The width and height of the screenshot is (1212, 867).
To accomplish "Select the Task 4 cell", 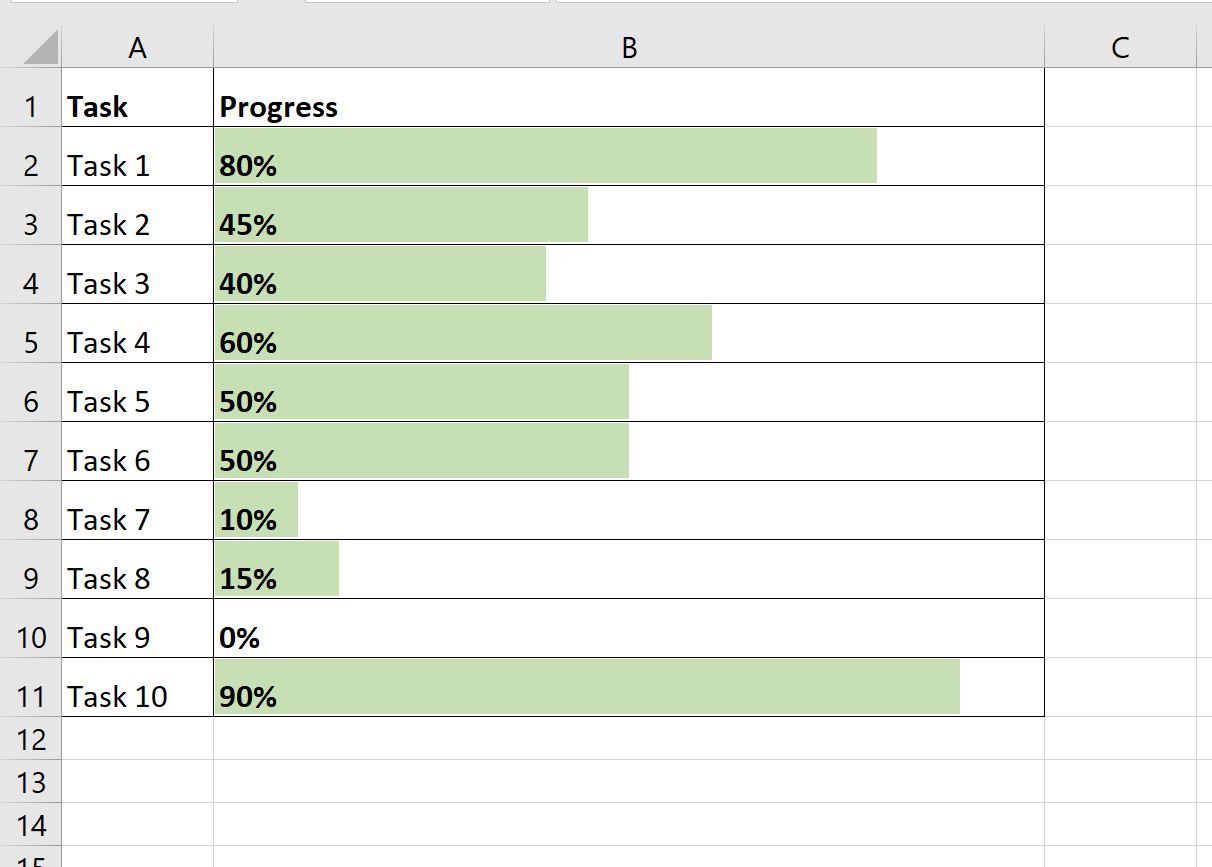I will (137, 342).
